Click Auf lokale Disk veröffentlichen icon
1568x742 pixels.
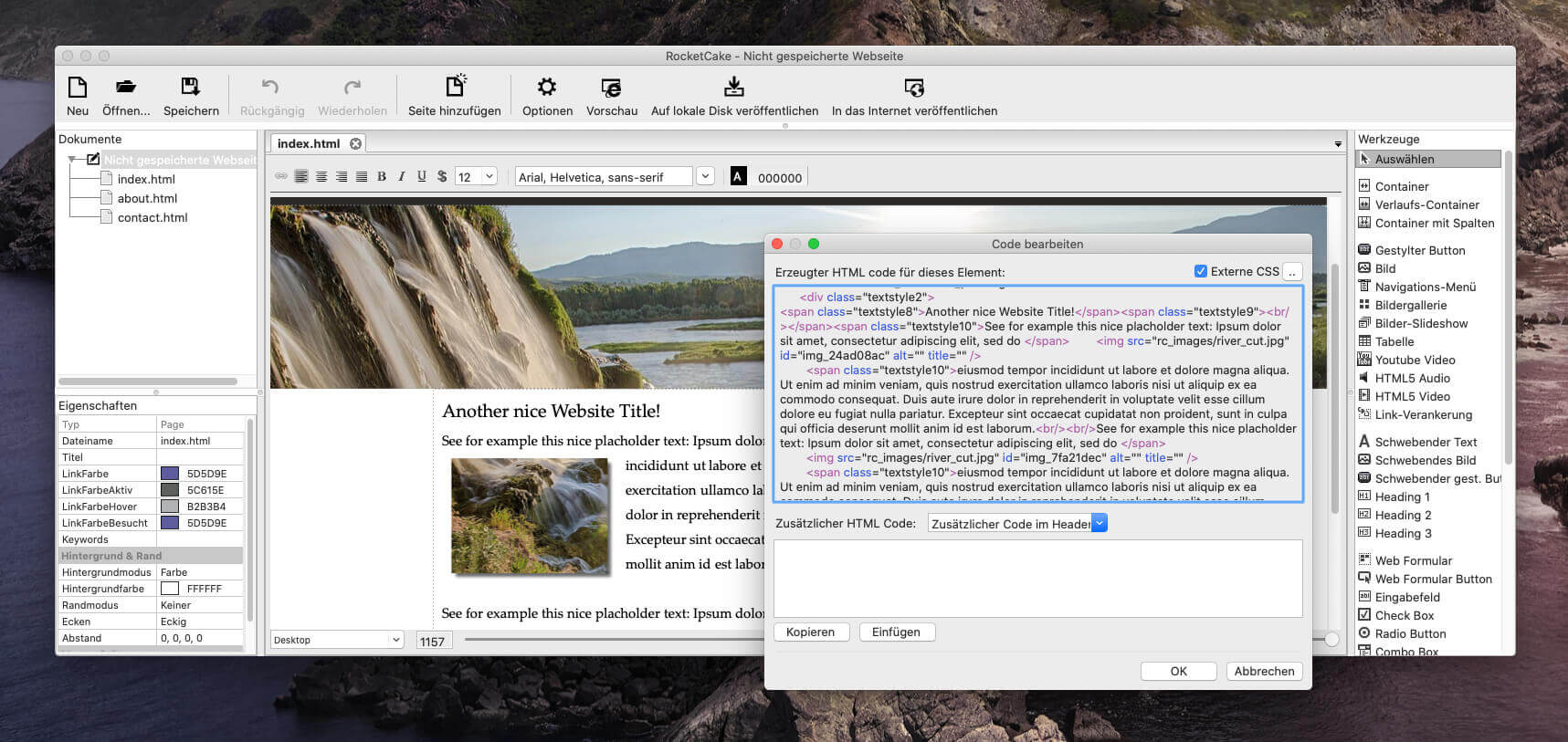pos(734,87)
